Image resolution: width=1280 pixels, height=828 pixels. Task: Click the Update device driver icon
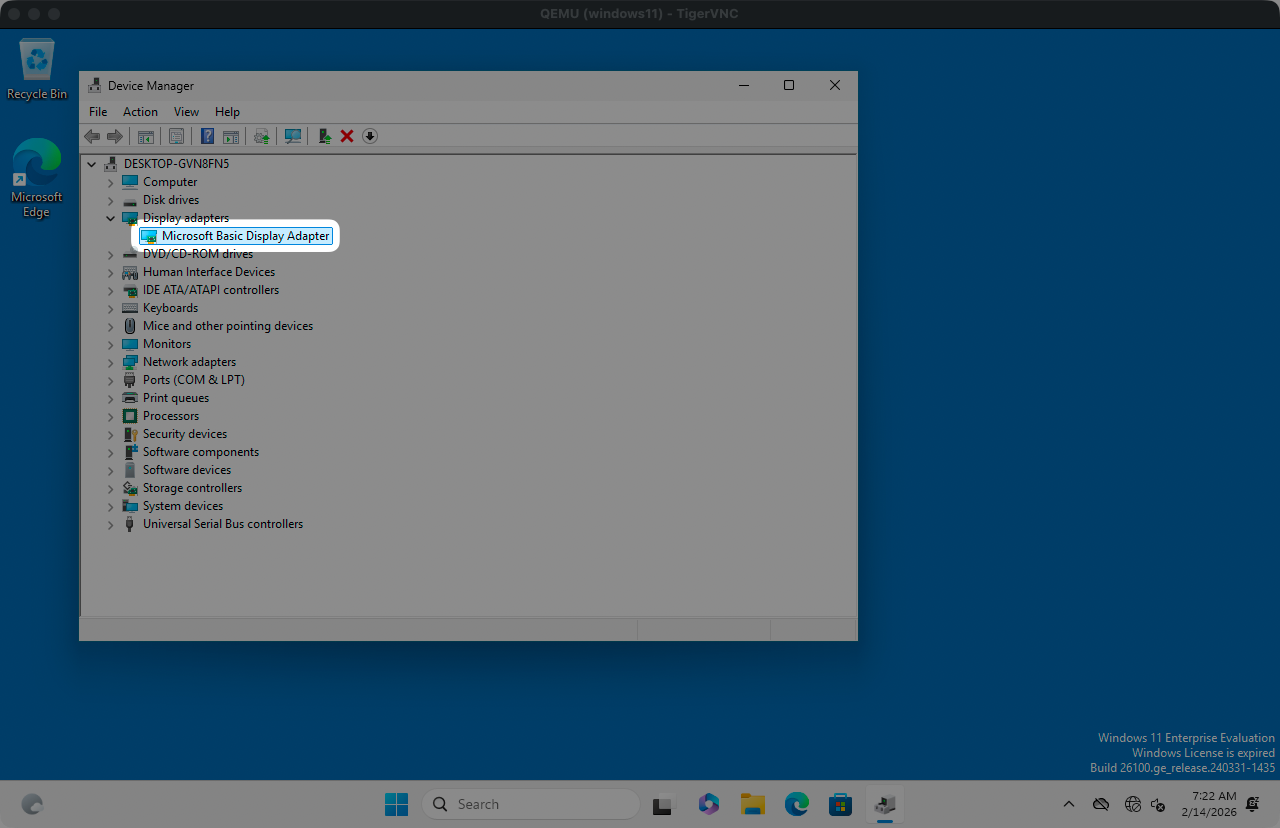[324, 136]
